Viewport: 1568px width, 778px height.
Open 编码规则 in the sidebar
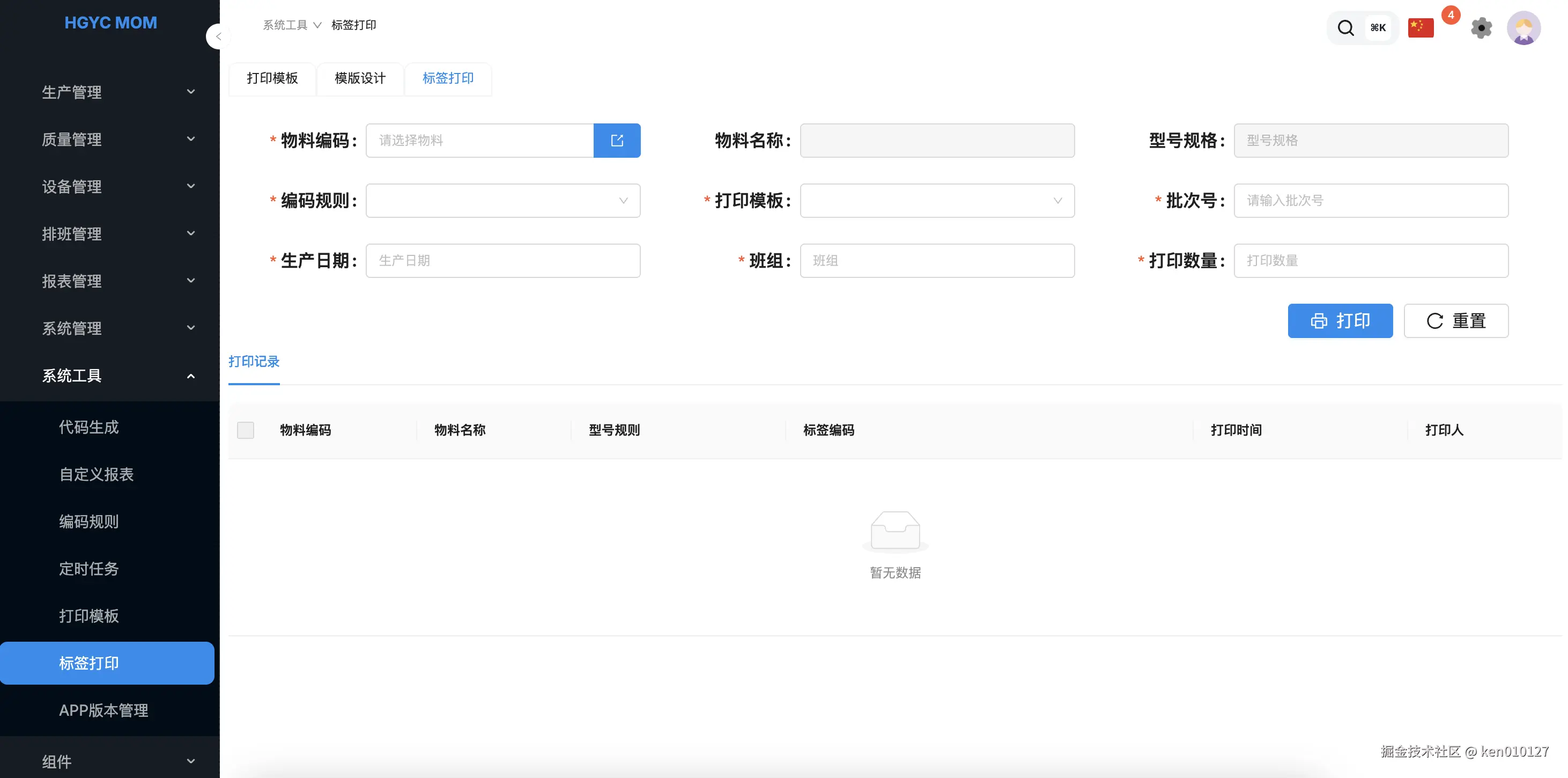tap(89, 522)
